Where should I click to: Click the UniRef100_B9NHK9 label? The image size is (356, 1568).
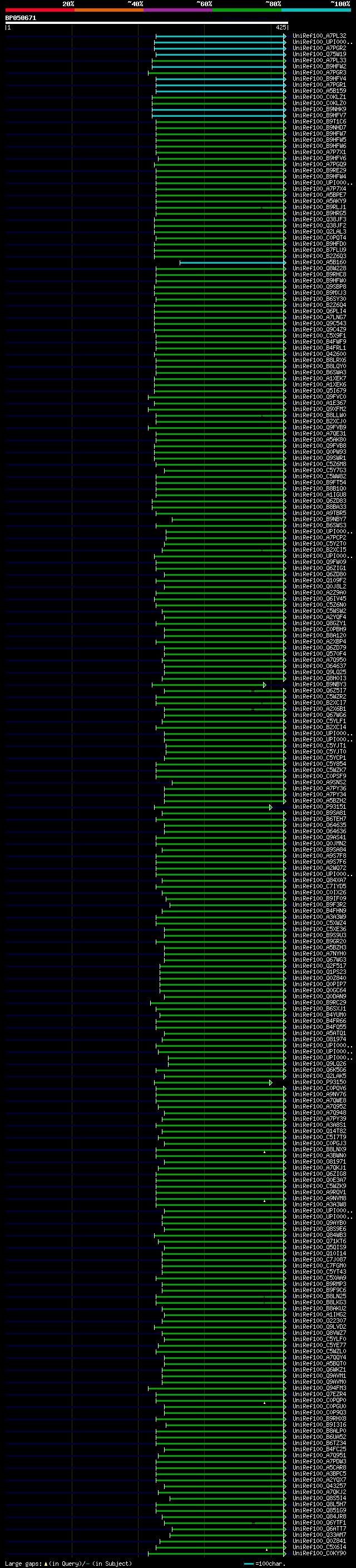coord(319,110)
